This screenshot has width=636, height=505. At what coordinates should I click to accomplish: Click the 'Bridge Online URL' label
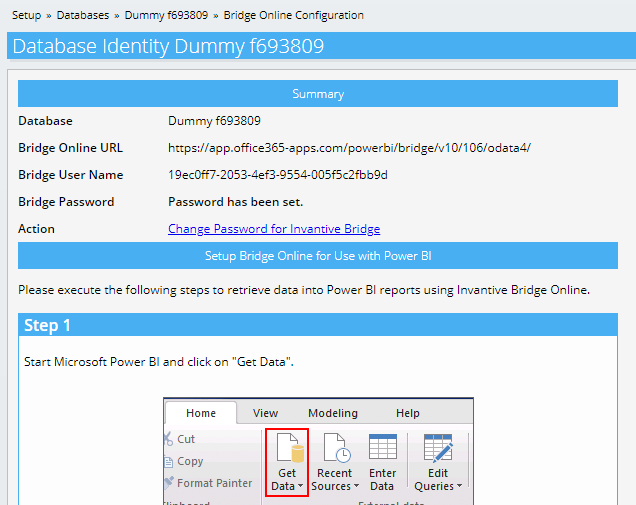click(x=70, y=148)
